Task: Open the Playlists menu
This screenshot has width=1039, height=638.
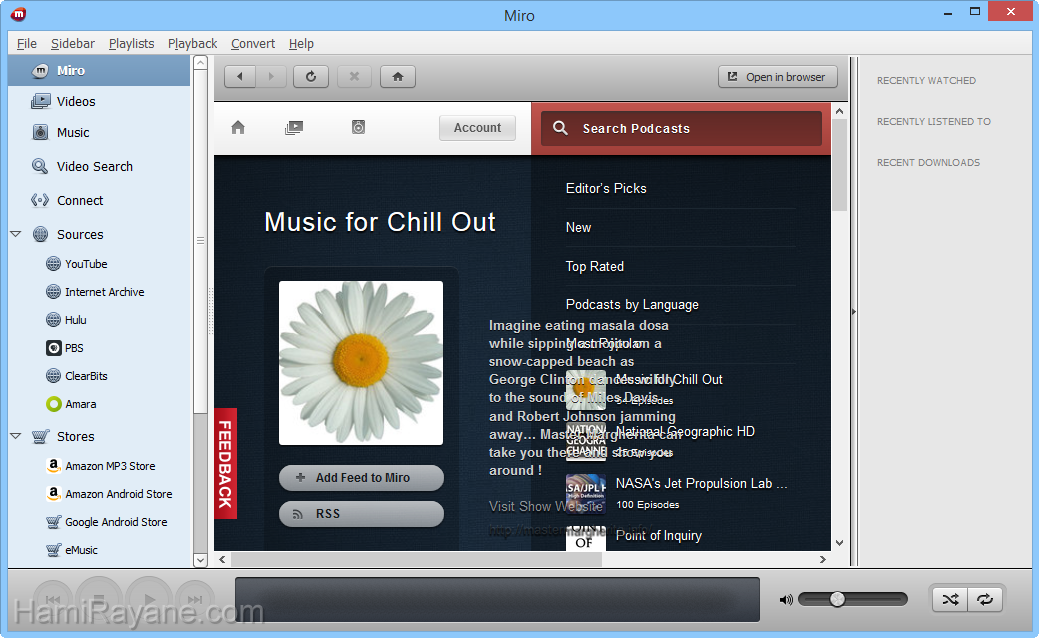Action: click(131, 44)
